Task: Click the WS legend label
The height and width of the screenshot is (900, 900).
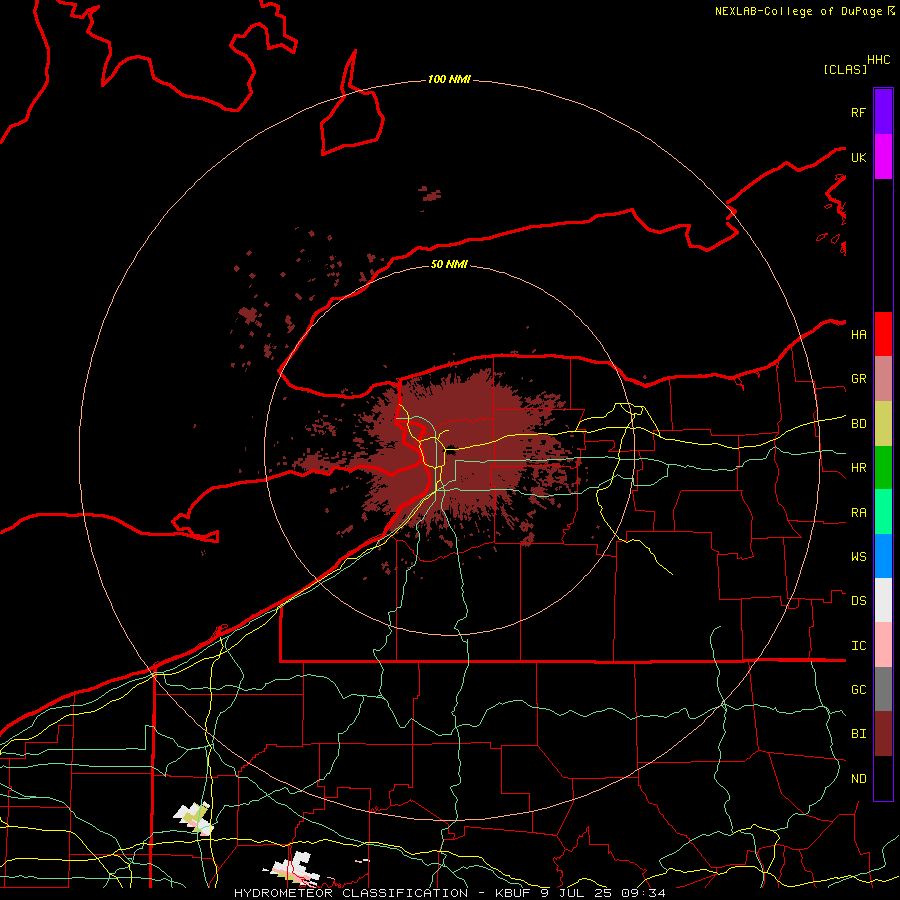Action: [x=858, y=556]
